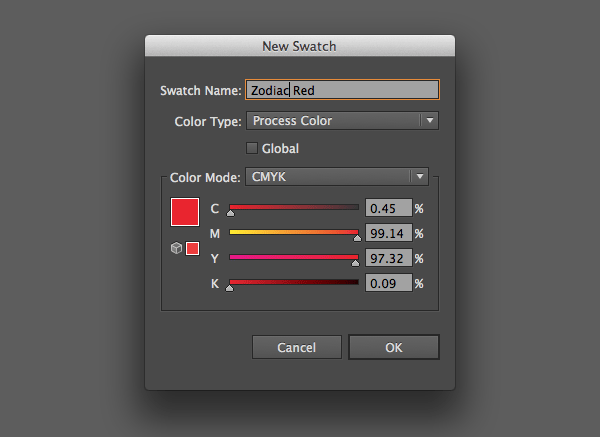Screen dimensions: 600x437
Task: Click the New Swatch title bar
Action: pos(300,46)
